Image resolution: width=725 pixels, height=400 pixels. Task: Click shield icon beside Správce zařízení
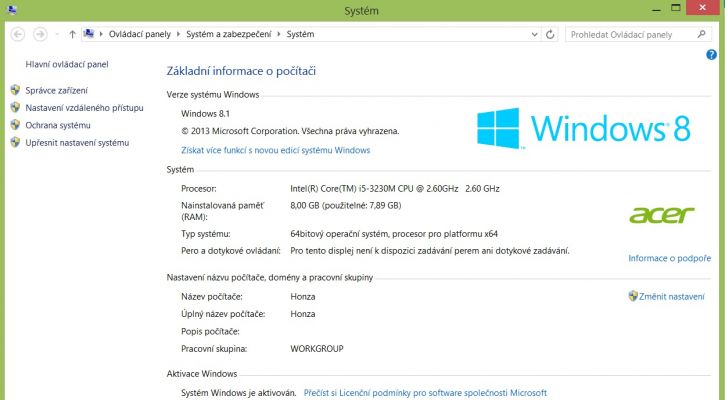(x=15, y=90)
